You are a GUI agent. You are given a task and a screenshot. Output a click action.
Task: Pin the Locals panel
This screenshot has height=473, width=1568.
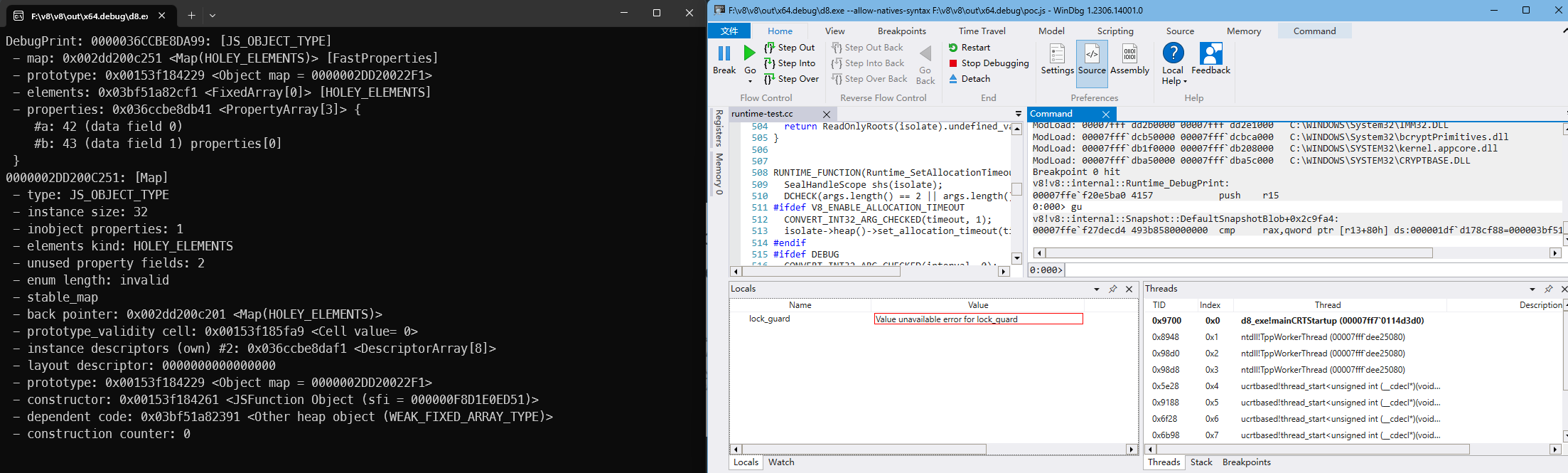[1112, 289]
